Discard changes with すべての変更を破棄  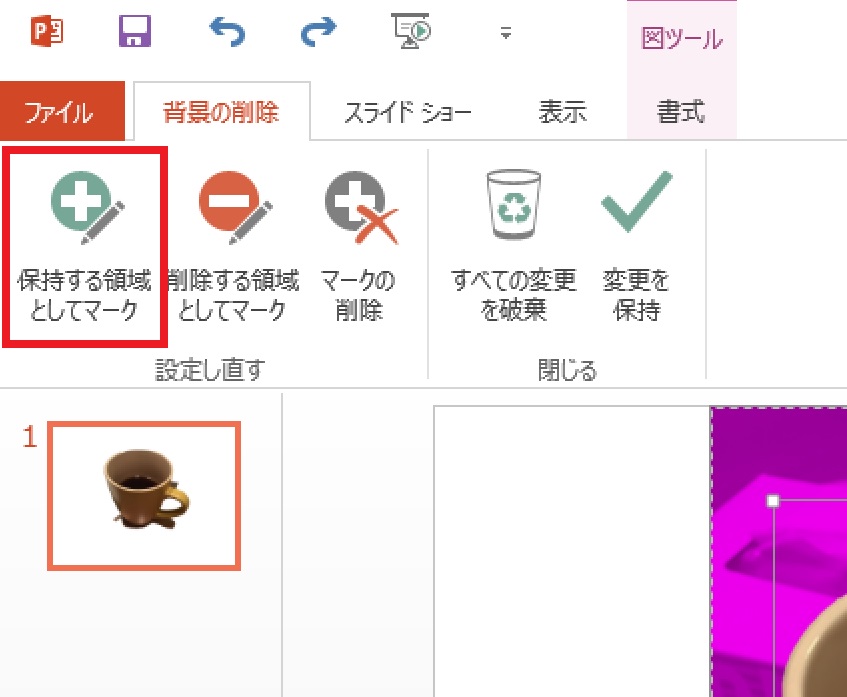pyautogui.click(x=513, y=246)
